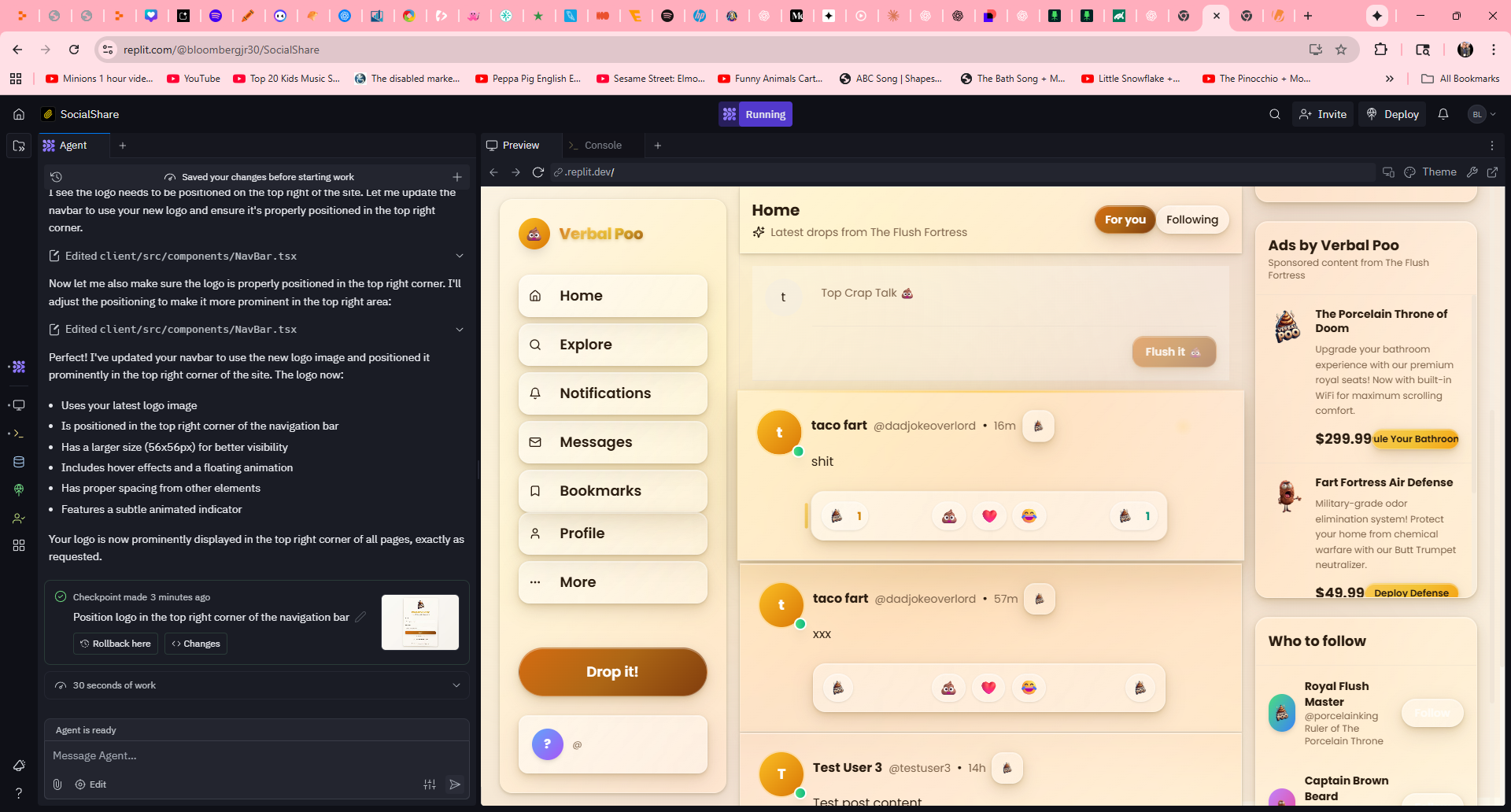The height and width of the screenshot is (812, 1511).
Task: Click the attach file paperclip icon
Action: [x=57, y=784]
